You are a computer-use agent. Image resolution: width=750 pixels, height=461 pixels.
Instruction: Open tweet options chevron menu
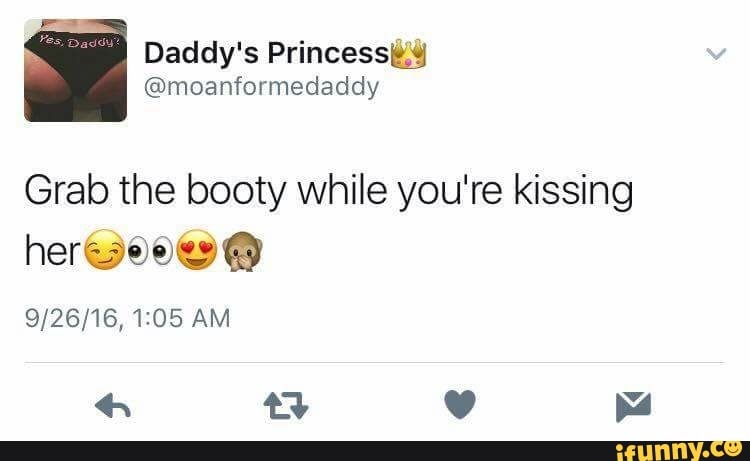click(x=716, y=54)
